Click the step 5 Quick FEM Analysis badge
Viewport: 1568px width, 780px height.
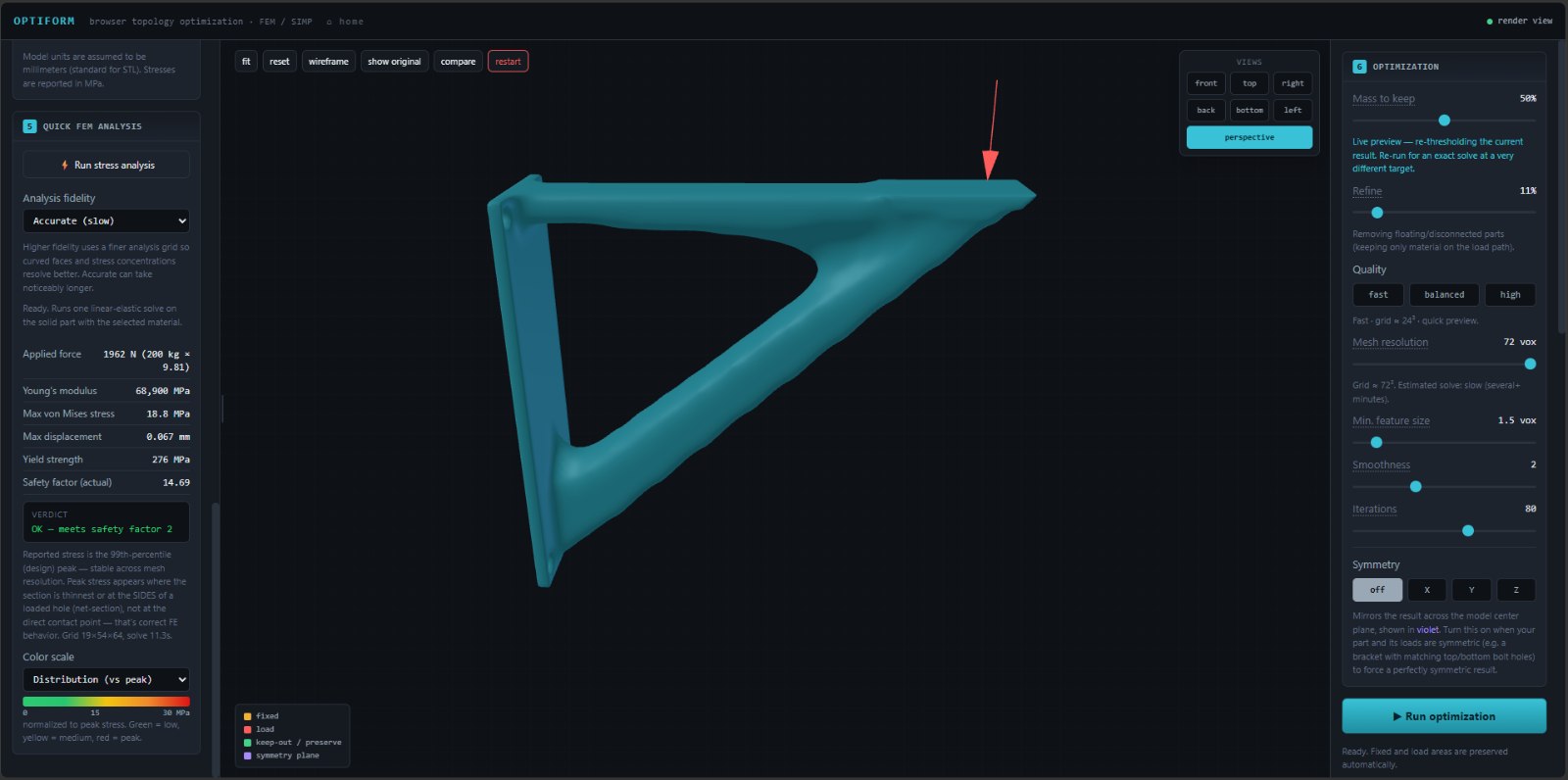29,126
